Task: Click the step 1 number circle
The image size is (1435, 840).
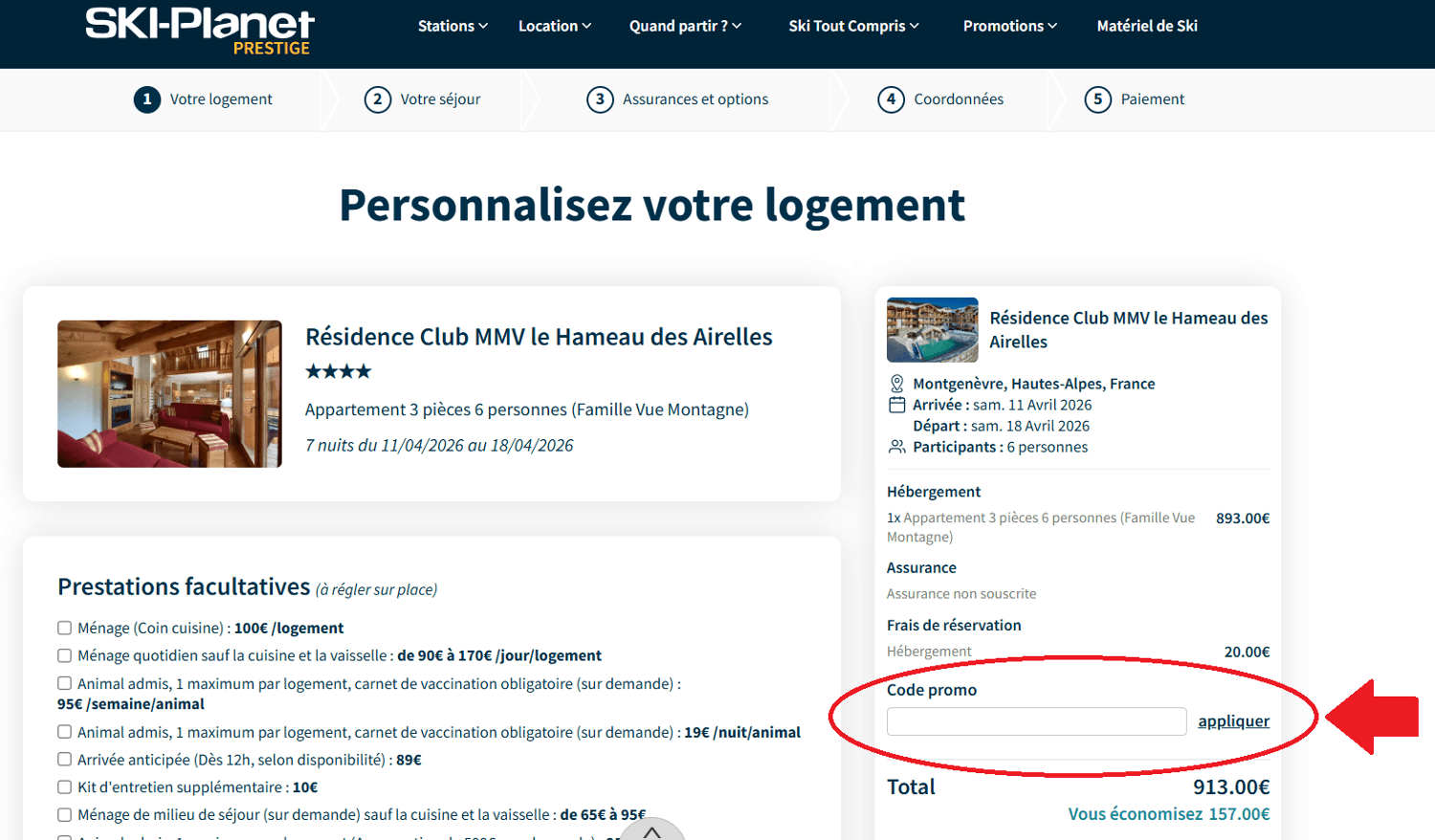Action: click(146, 99)
